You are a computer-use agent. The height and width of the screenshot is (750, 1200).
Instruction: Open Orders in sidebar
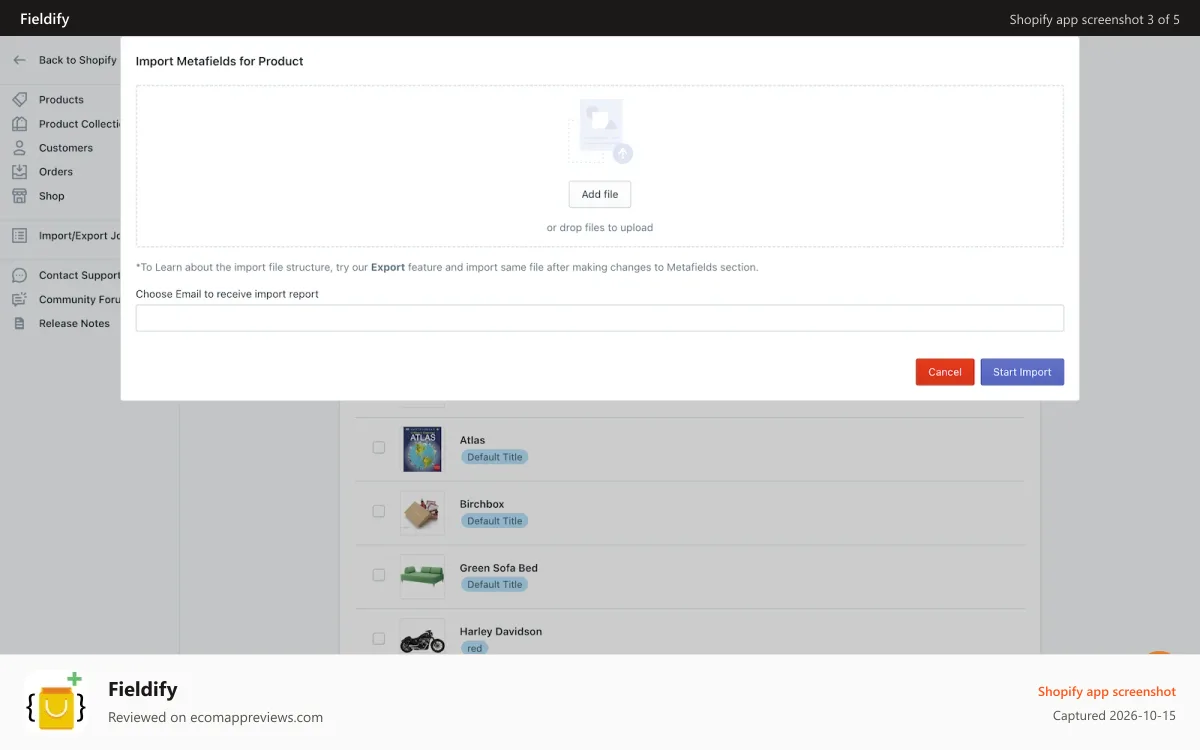(x=56, y=172)
